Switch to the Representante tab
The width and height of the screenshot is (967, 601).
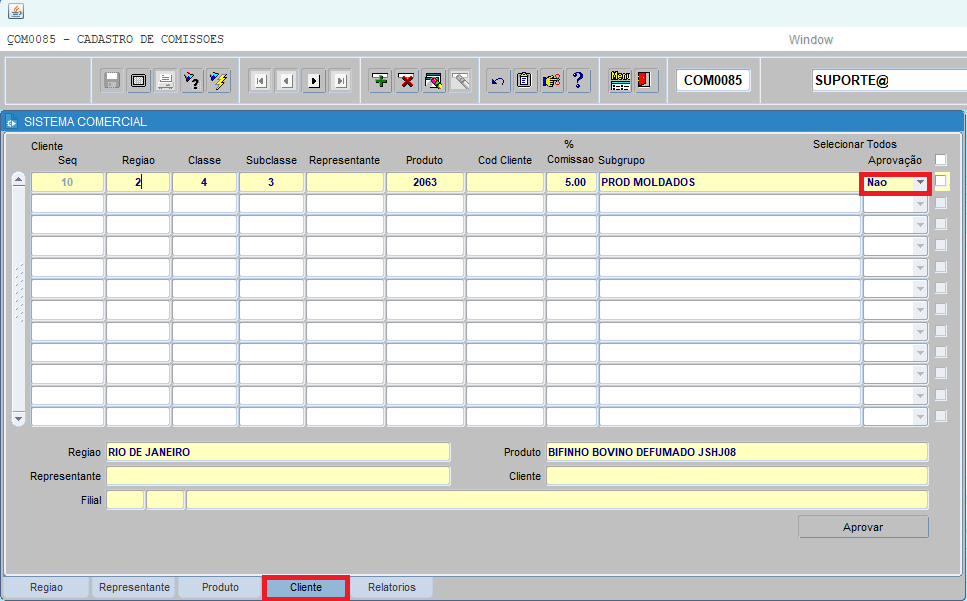[134, 587]
